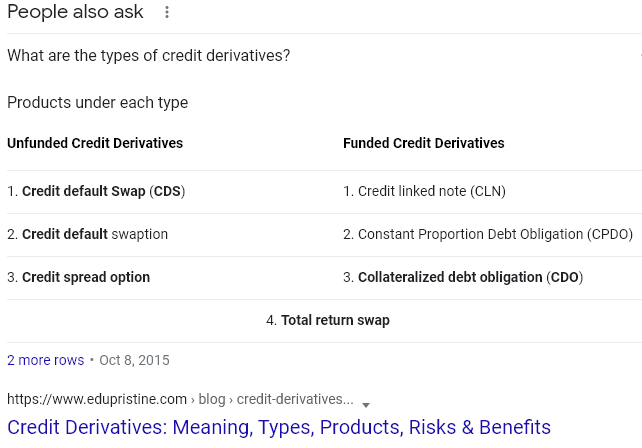Image resolution: width=642 pixels, height=448 pixels.
Task: Click the 'Oct 8, 2015' date text
Action: coord(134,360)
